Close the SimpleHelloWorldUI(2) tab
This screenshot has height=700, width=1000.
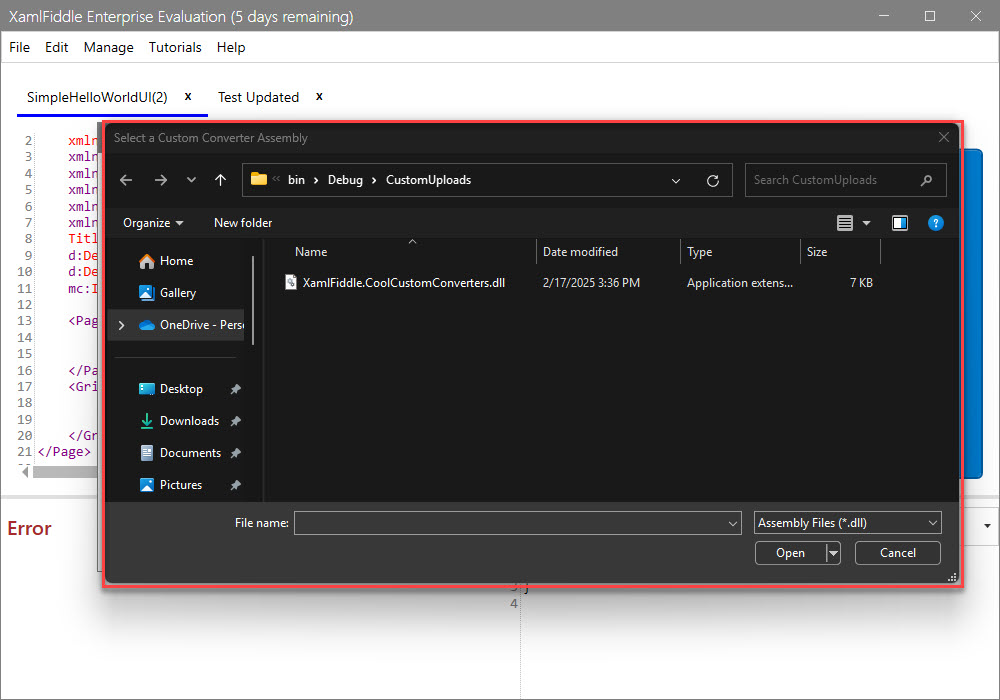pyautogui.click(x=188, y=96)
